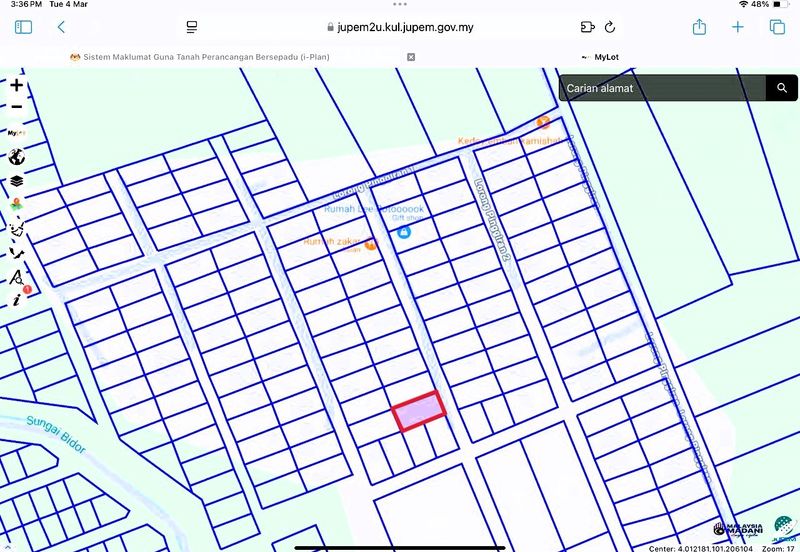Show the Safari tab overview

tap(777, 27)
